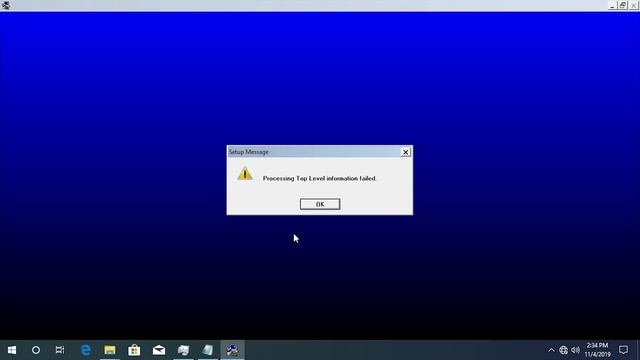This screenshot has height=360, width=640.
Task: Show hidden icons in the system tray
Action: (x=551, y=350)
